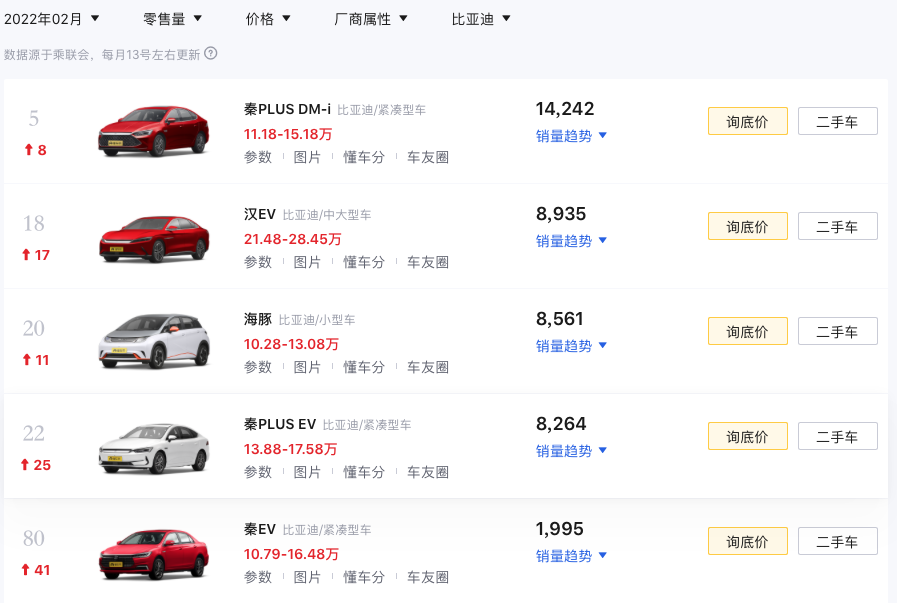Click the 秦PLUS DM-i car thumbnail
Viewport: 897px width, 603px height.
[x=153, y=130]
